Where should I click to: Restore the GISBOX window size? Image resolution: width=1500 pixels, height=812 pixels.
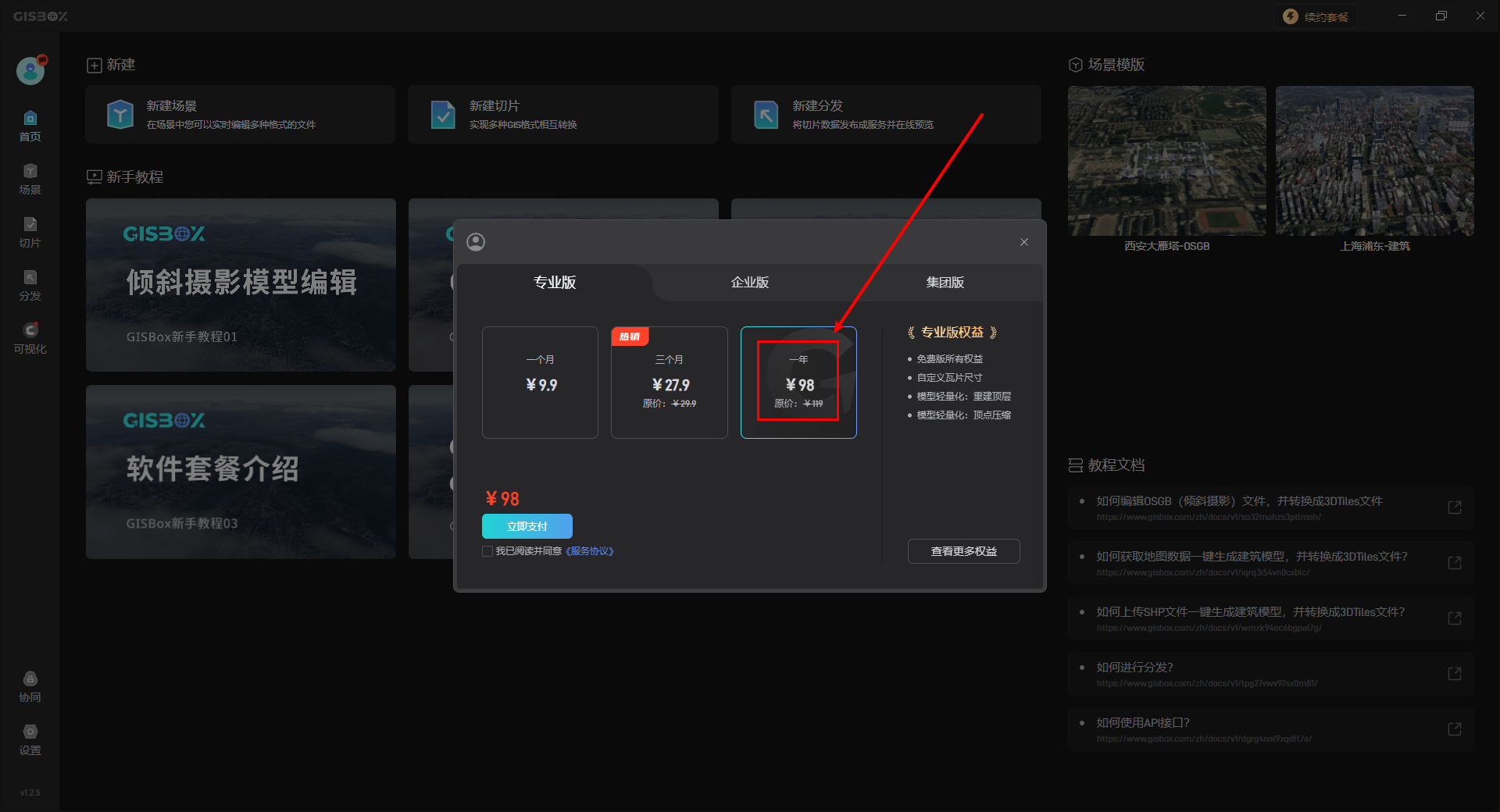(x=1441, y=16)
